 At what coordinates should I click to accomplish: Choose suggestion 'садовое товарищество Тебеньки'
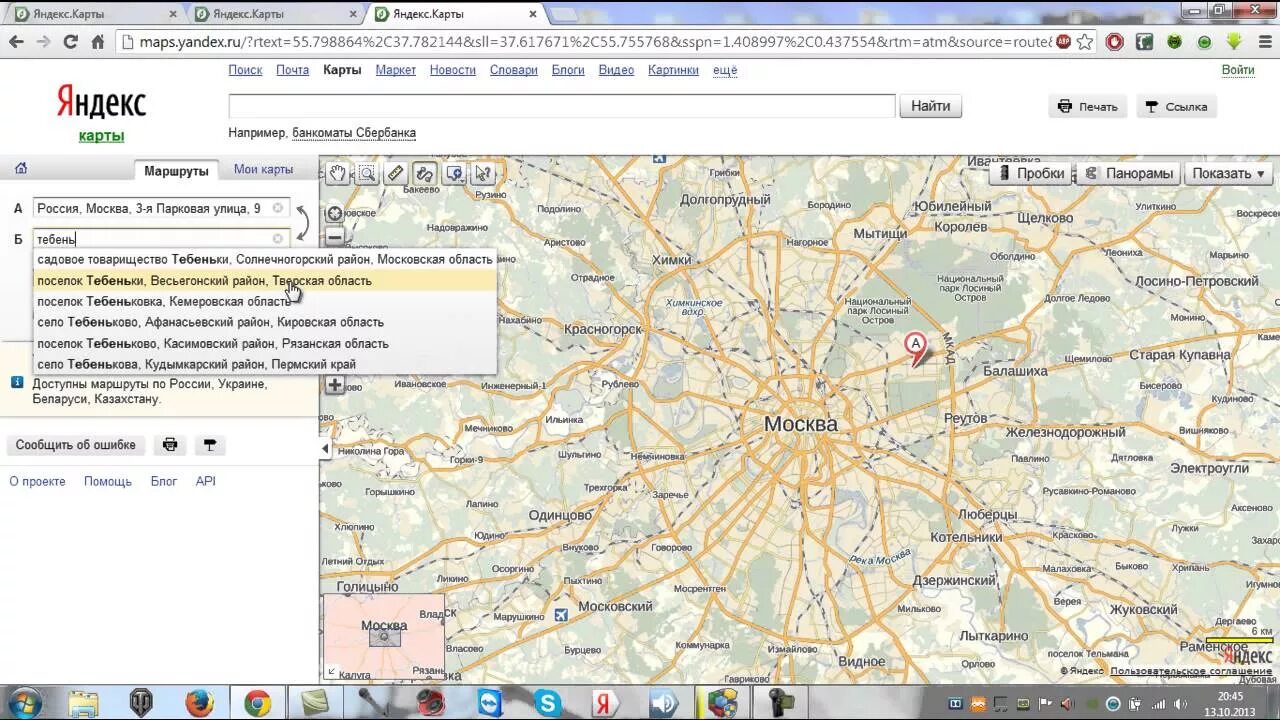(265, 259)
